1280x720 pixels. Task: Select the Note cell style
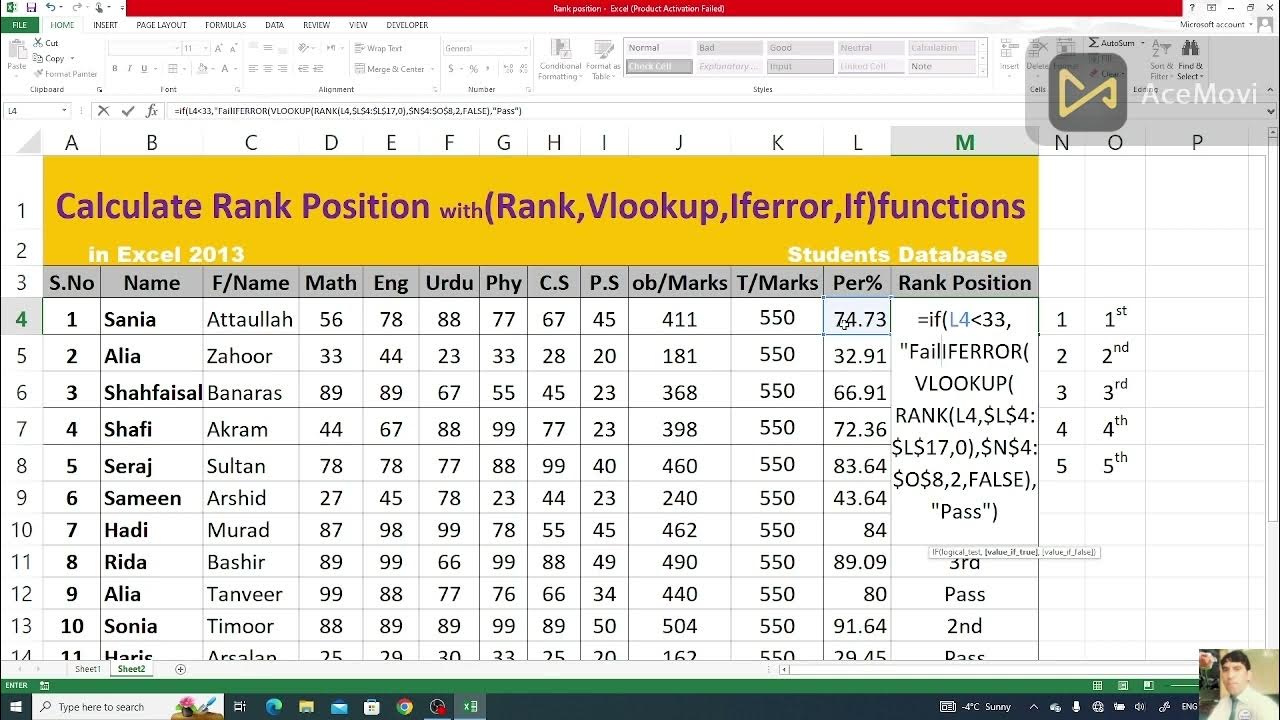942,67
